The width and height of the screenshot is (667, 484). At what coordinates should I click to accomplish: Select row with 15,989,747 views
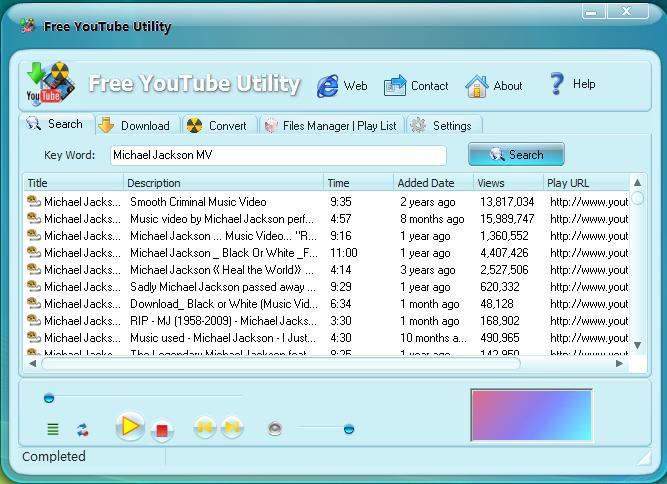point(327,219)
